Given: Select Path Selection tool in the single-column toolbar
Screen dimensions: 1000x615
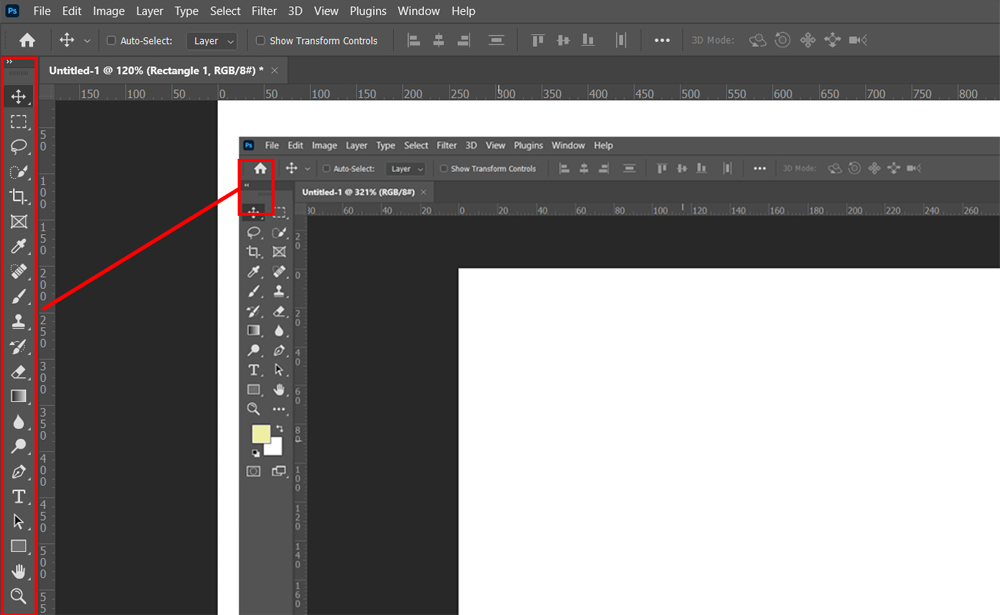Looking at the screenshot, I should click(18, 521).
